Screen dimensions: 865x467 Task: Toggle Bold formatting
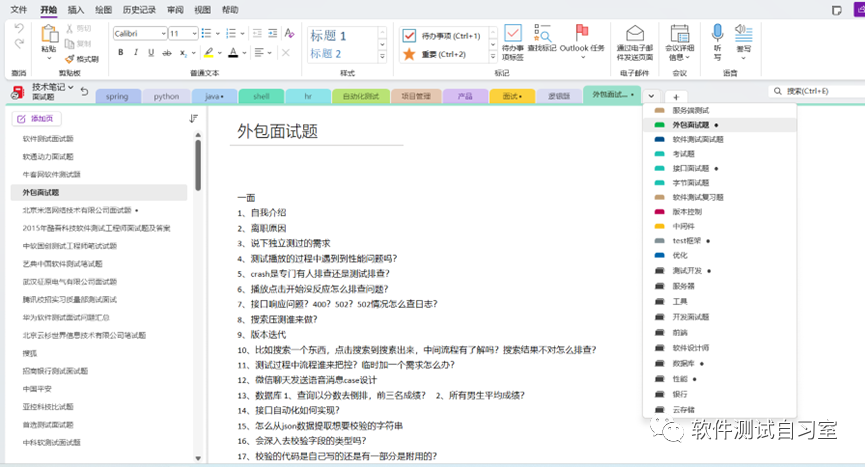(121, 52)
